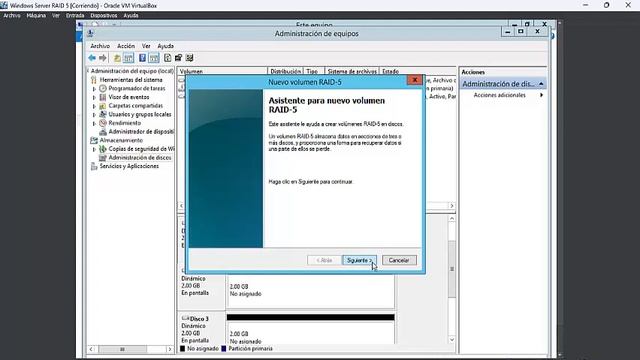This screenshot has height=360, width=640.
Task: Expand the Rendimiento node
Action: point(95,123)
